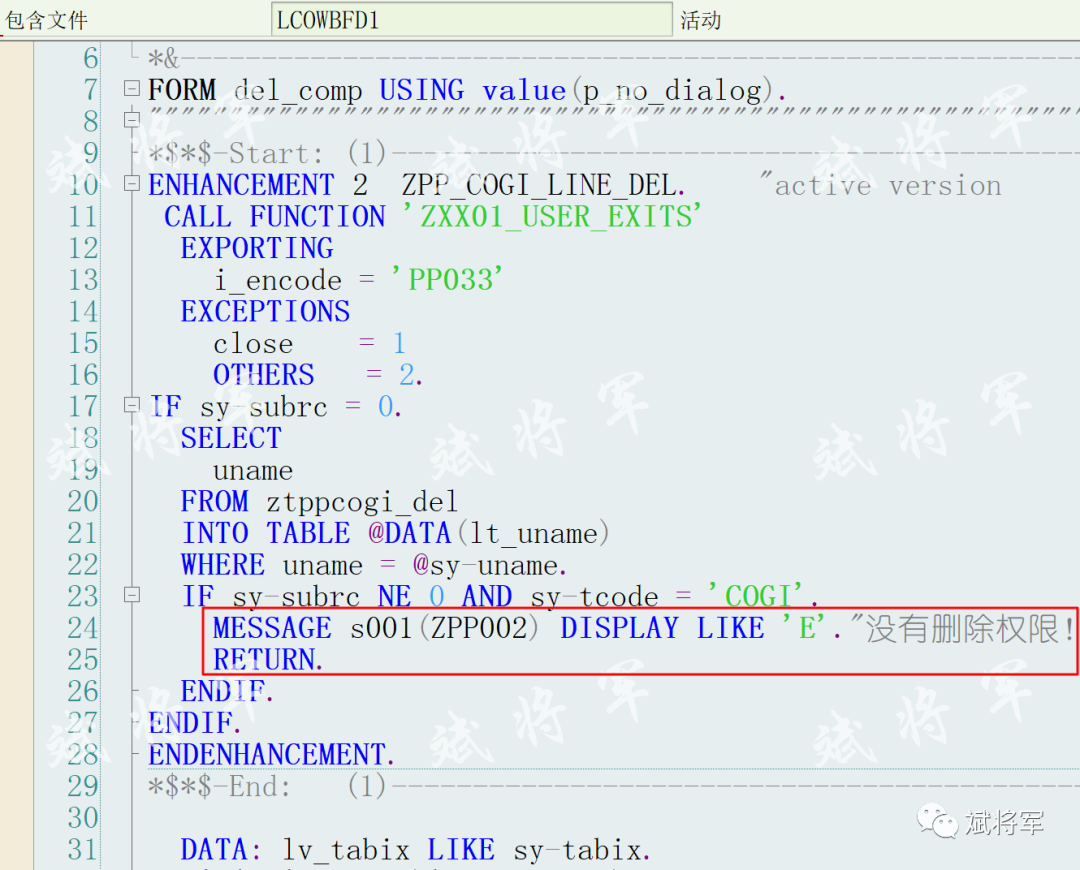The image size is (1080, 870).
Task: Click 'ENDIF.' on line 27
Action: (195, 723)
